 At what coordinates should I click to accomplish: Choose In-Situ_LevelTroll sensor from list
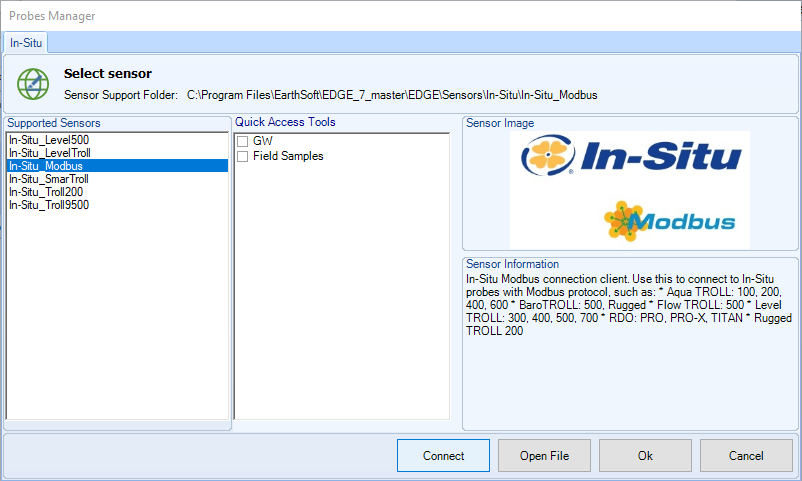(x=55, y=153)
